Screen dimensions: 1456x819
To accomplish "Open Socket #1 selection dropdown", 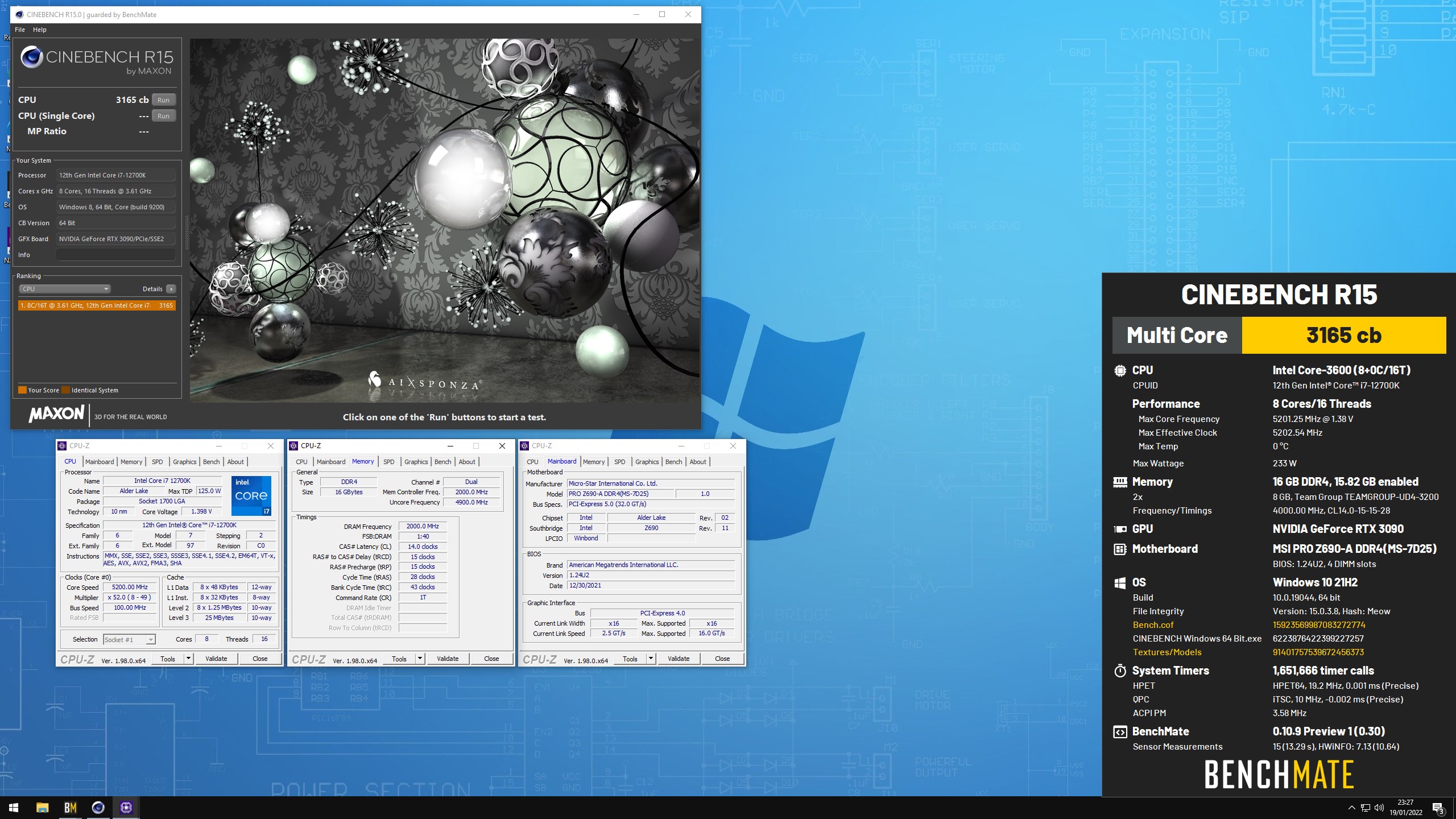I will 129,639.
